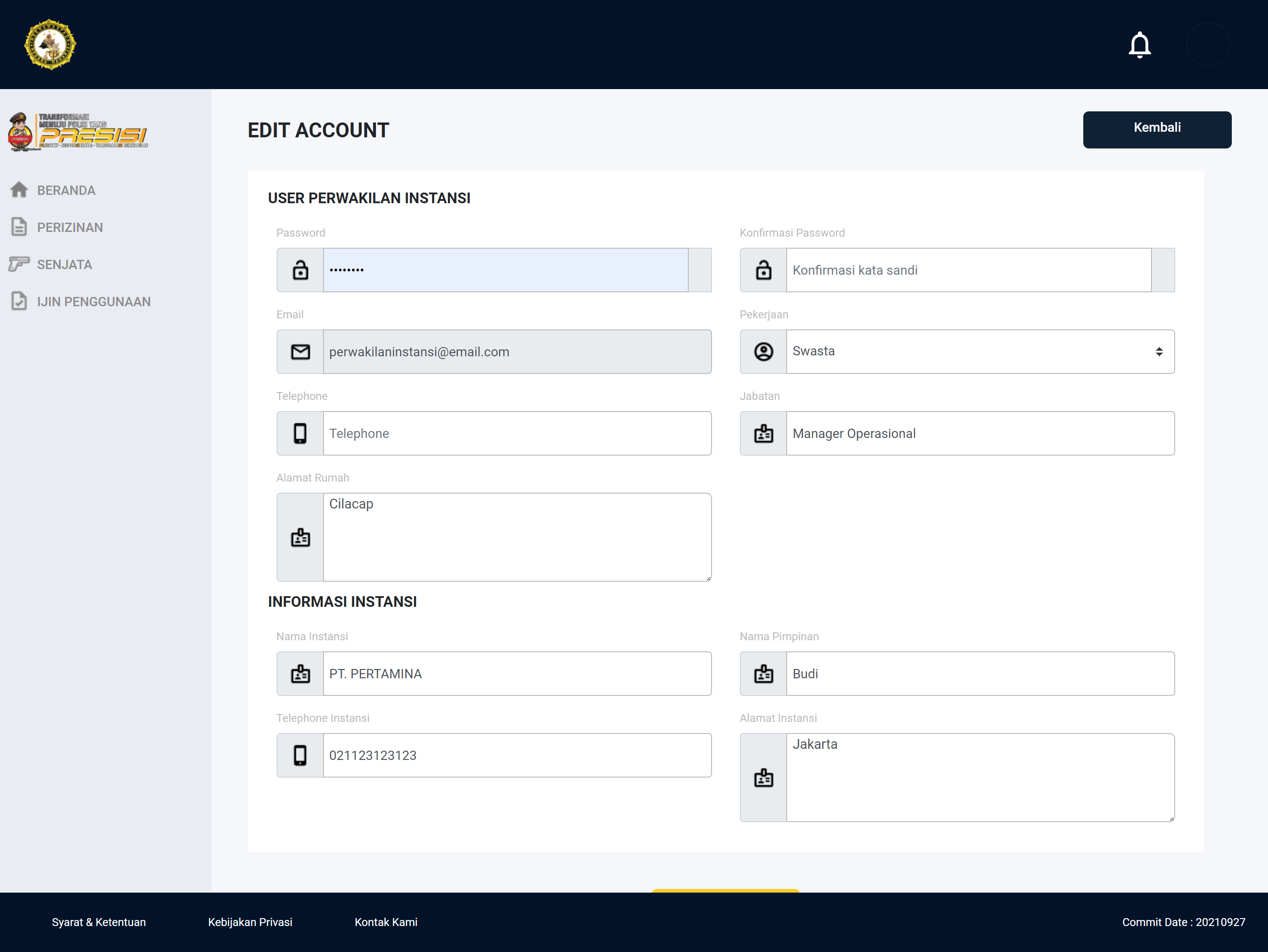Click the Beranda home icon in sidebar
Image resolution: width=1268 pixels, height=952 pixels.
pyautogui.click(x=19, y=190)
